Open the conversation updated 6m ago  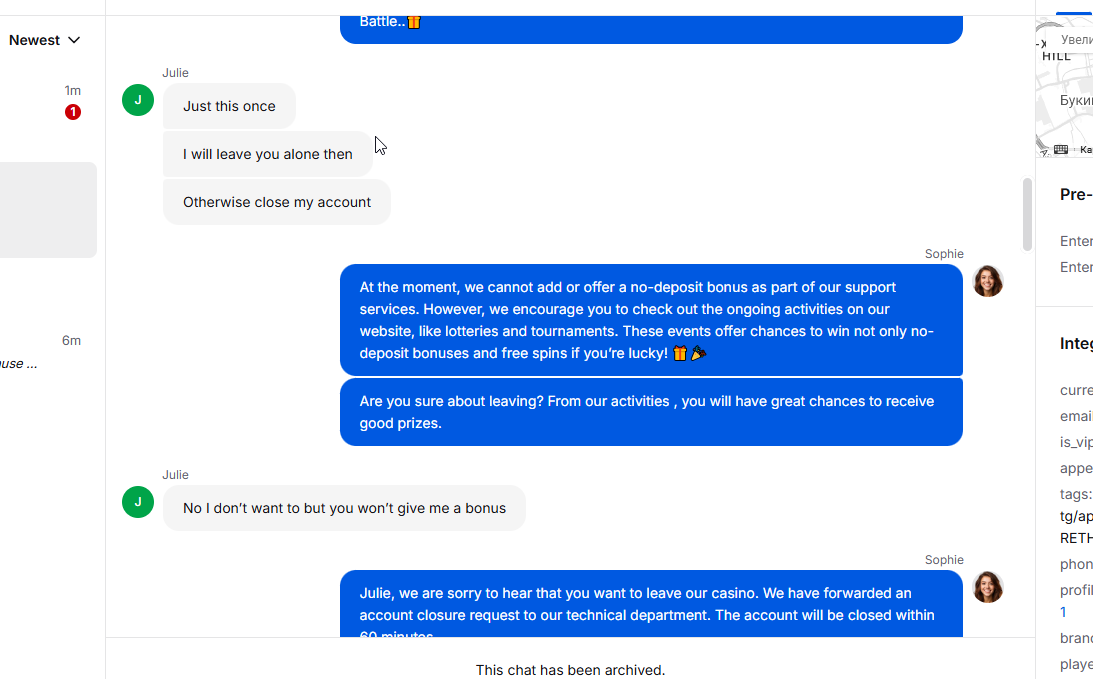coord(42,352)
